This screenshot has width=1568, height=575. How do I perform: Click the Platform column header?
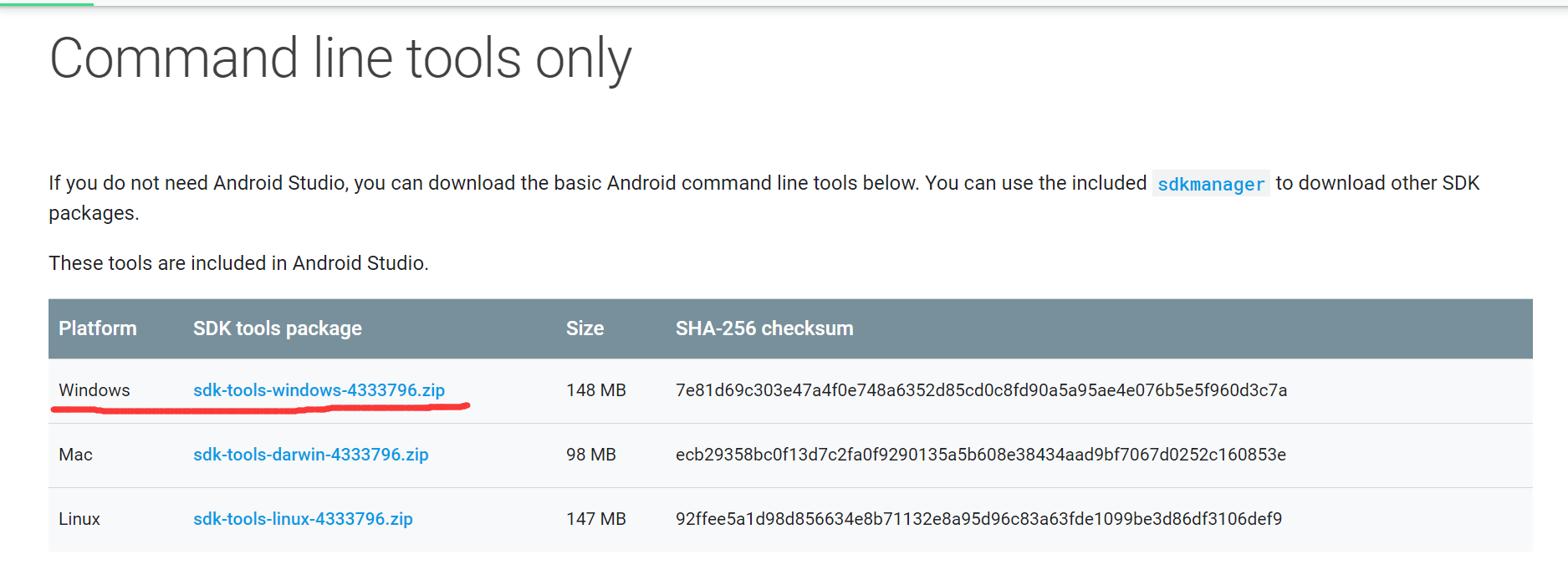[98, 328]
